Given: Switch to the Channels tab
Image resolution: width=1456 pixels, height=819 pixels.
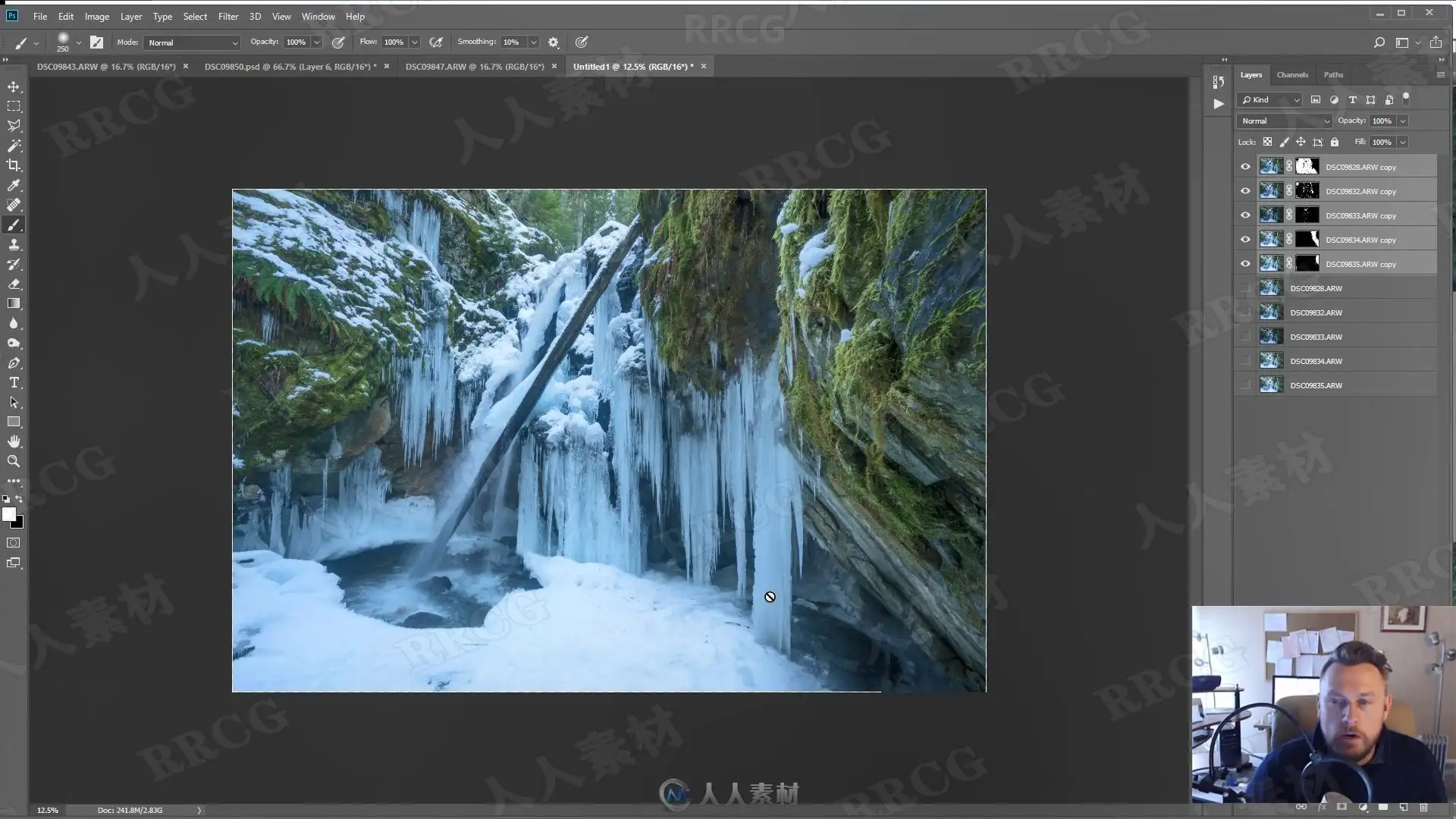Looking at the screenshot, I should 1292,74.
